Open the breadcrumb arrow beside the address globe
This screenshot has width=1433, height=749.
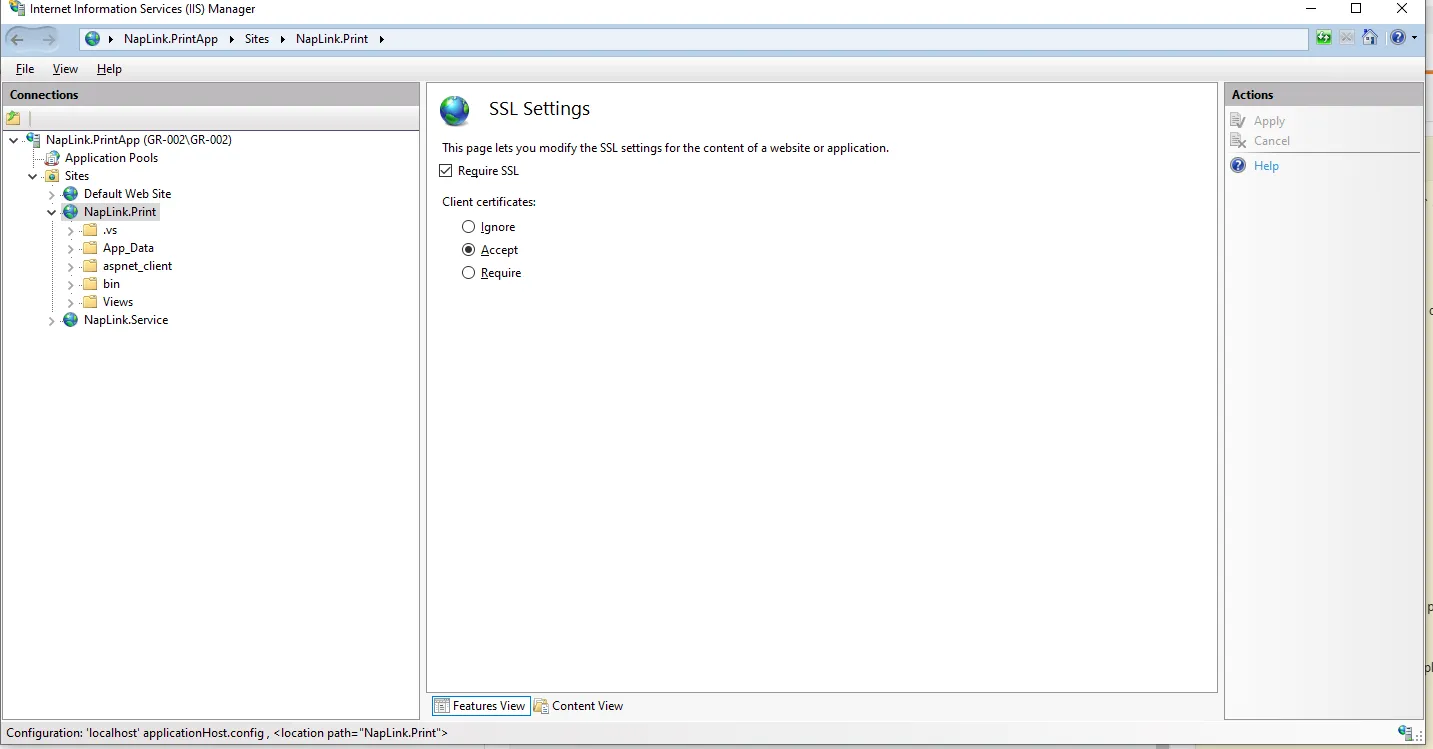click(111, 39)
